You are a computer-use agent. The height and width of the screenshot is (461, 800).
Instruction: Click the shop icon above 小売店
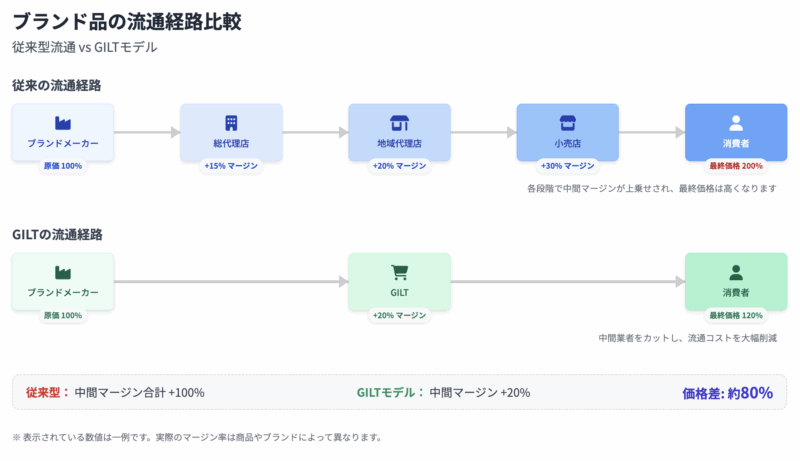pyautogui.click(x=567, y=123)
